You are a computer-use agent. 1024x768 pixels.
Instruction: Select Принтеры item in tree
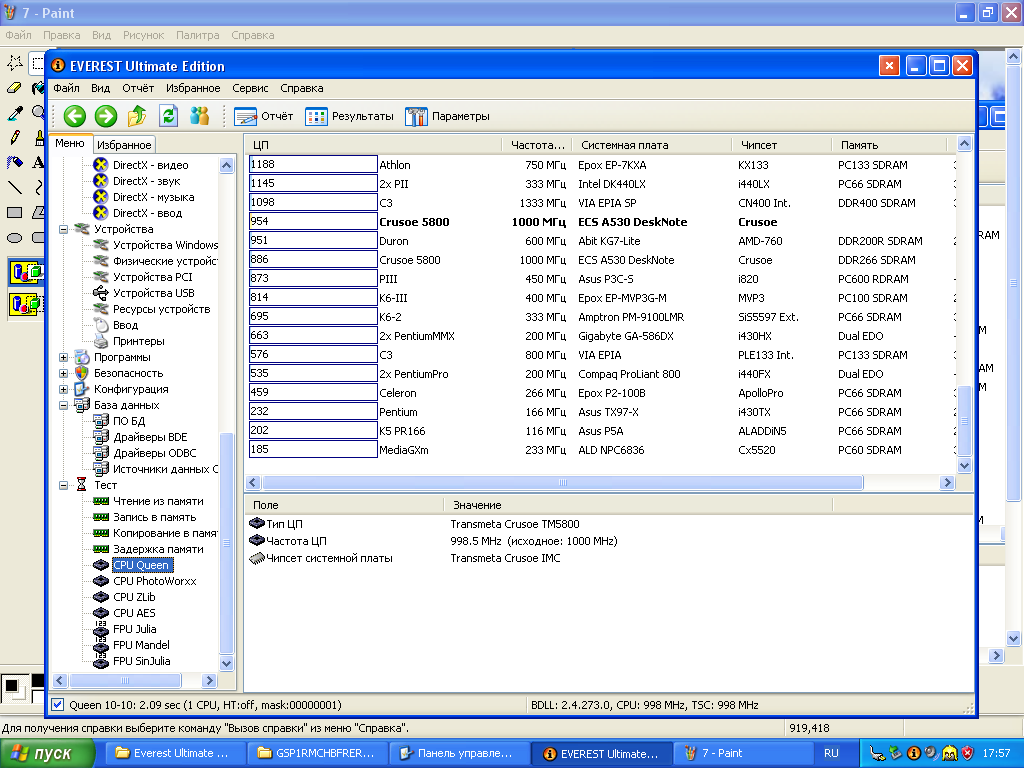(138, 341)
